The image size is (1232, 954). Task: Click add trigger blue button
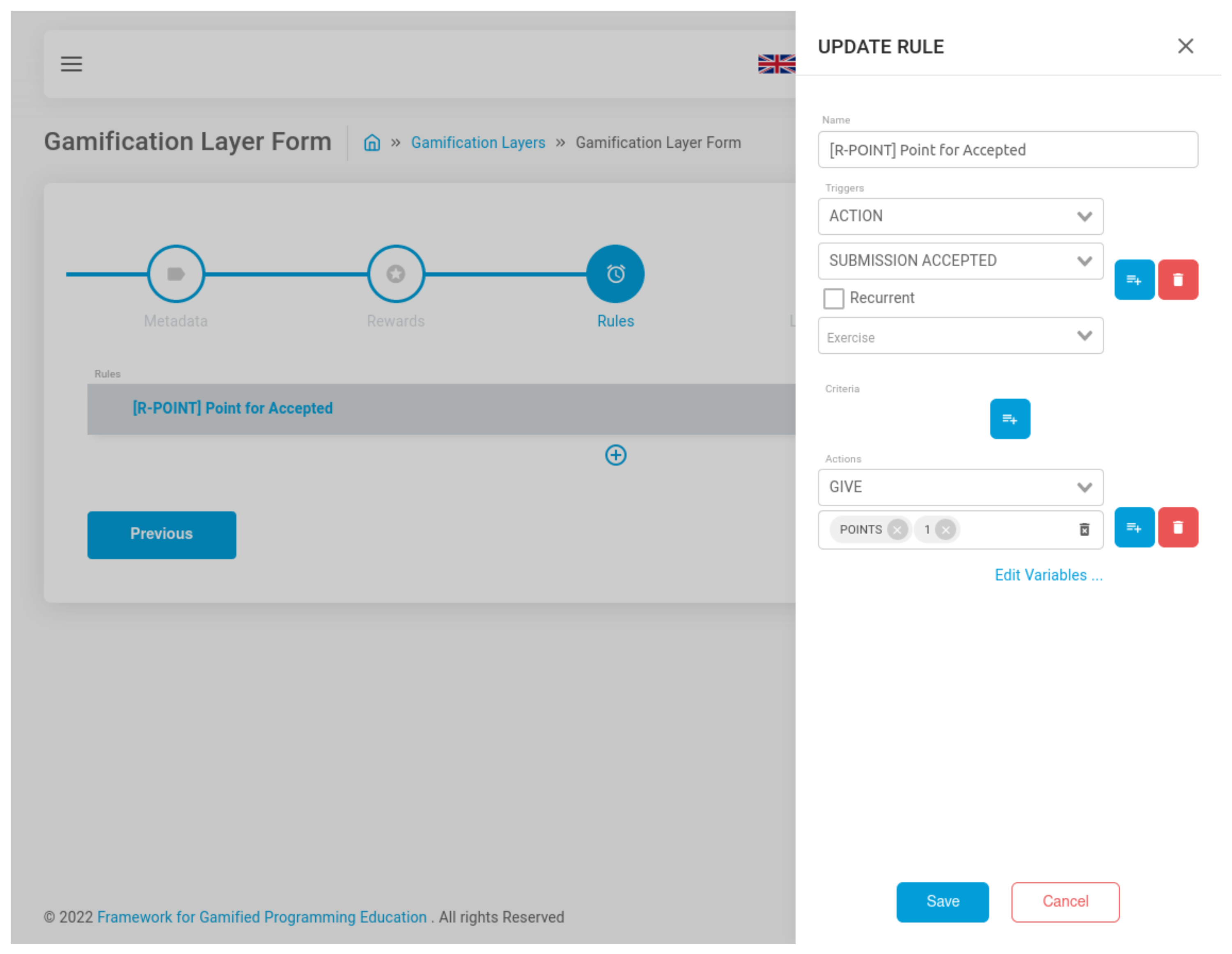click(1134, 280)
